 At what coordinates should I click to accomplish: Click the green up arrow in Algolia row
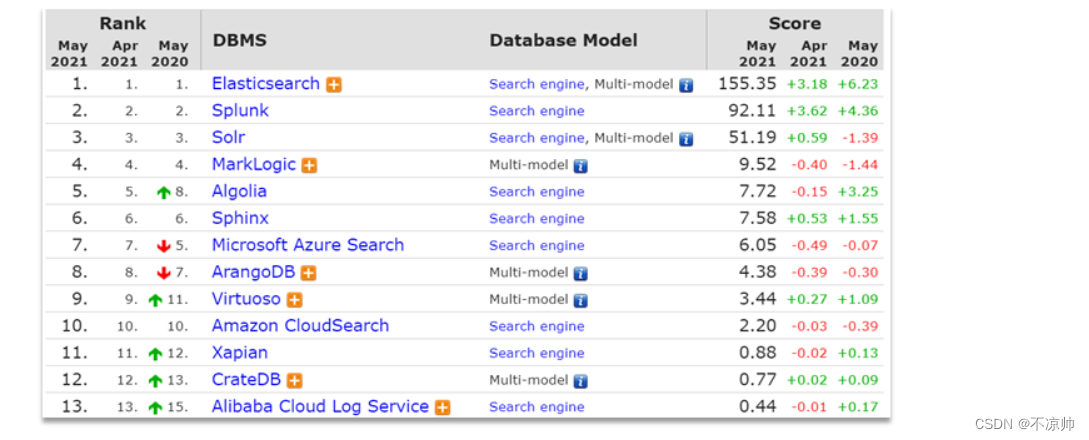click(164, 193)
